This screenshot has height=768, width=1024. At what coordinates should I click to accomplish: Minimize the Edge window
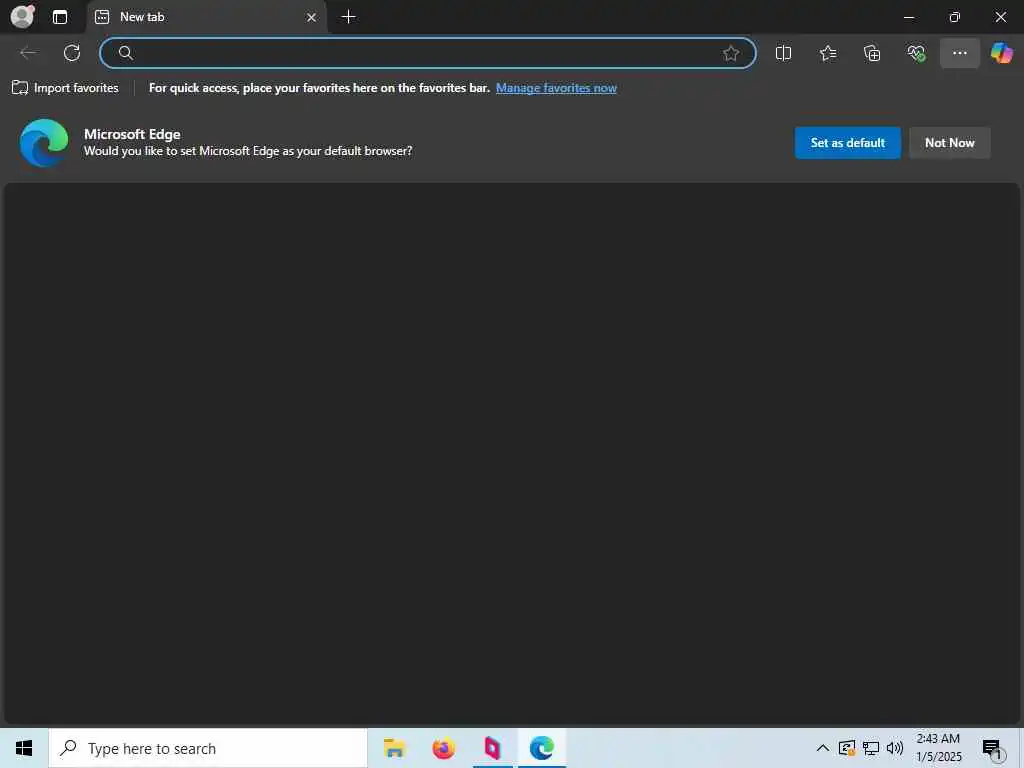tap(908, 17)
